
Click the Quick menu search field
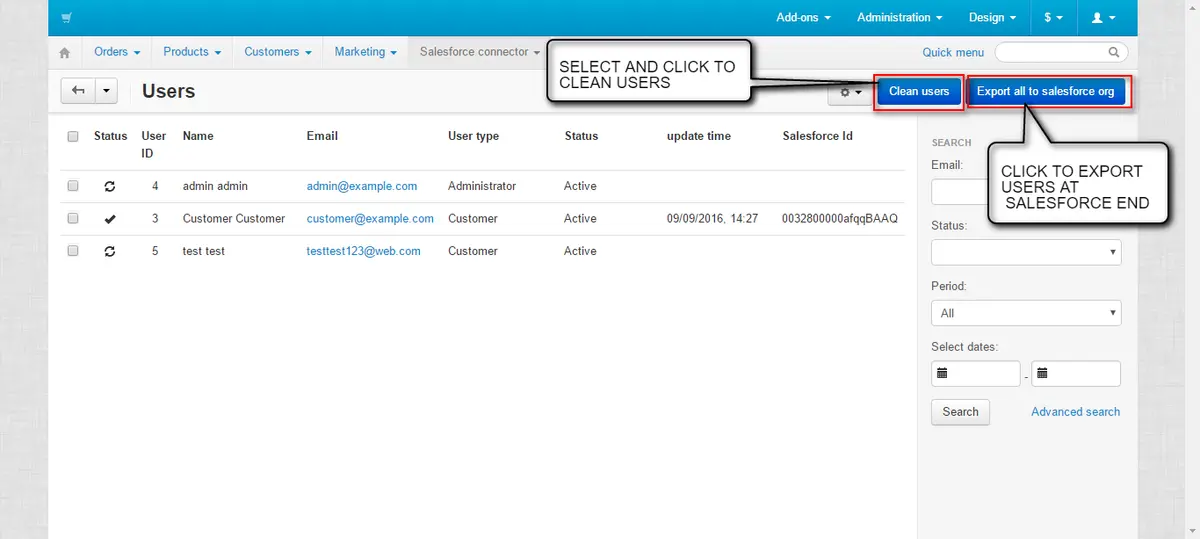(x=1059, y=52)
